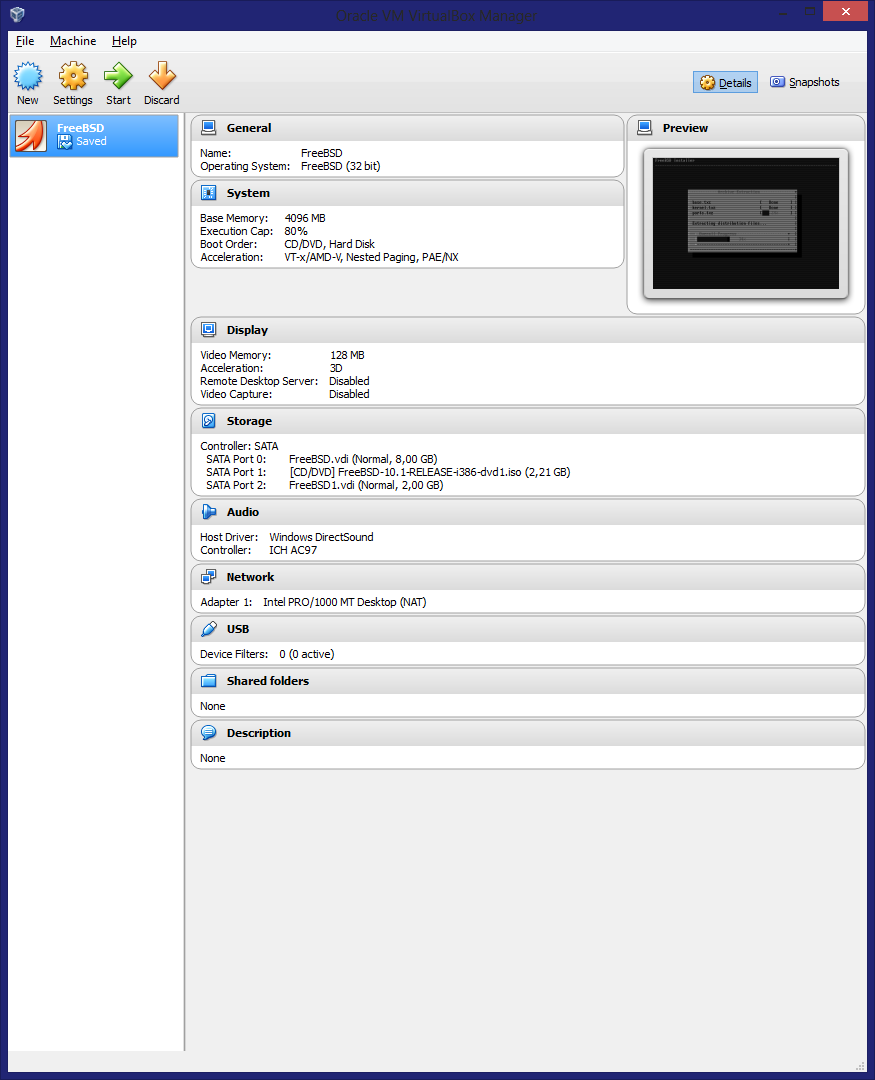Viewport: 875px width, 1080px height.
Task: Click Intel PRO/1000 MT Desktop adapter text
Action: click(x=344, y=603)
